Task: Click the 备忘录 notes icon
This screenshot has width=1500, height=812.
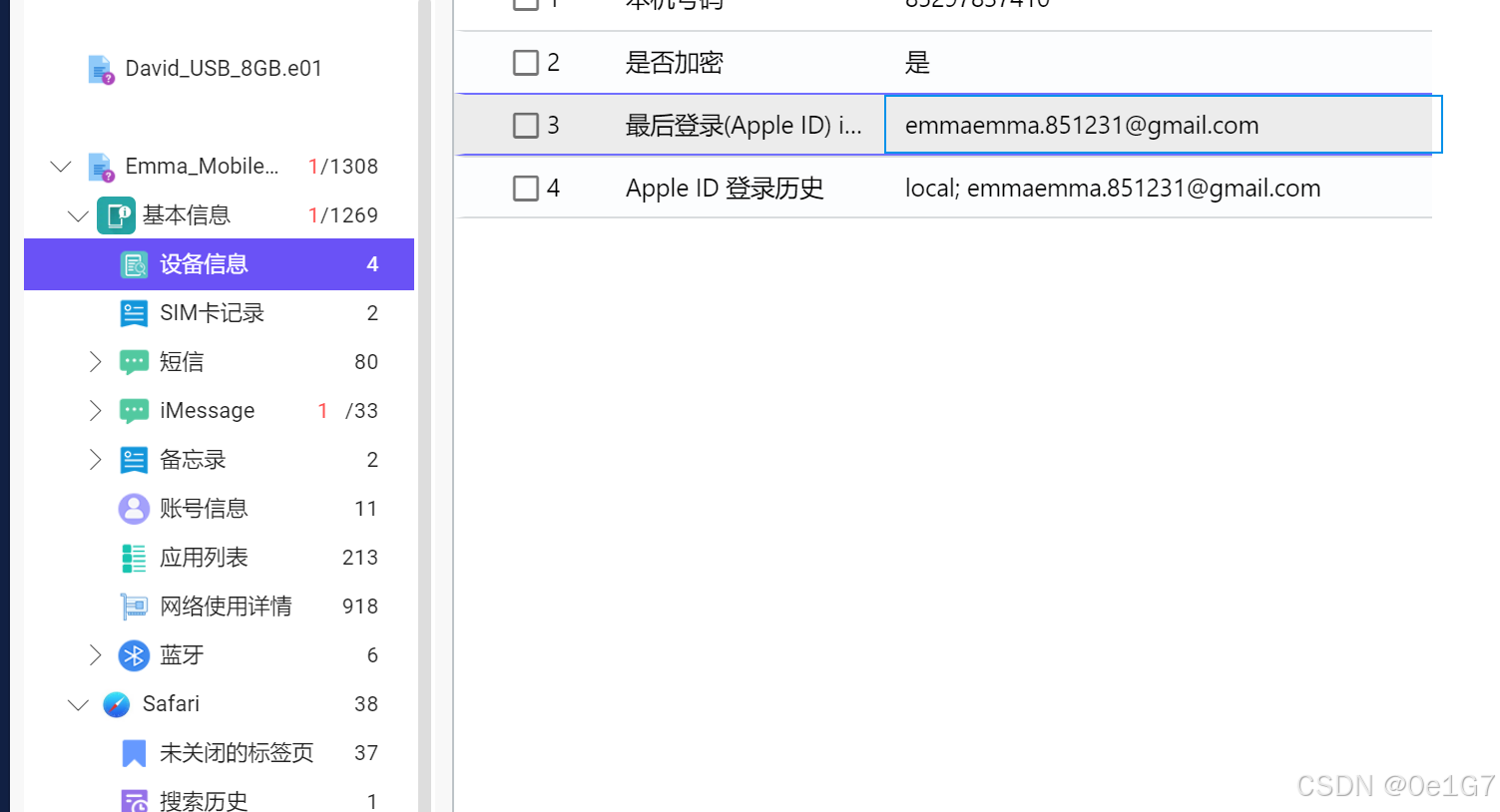Action: [134, 460]
